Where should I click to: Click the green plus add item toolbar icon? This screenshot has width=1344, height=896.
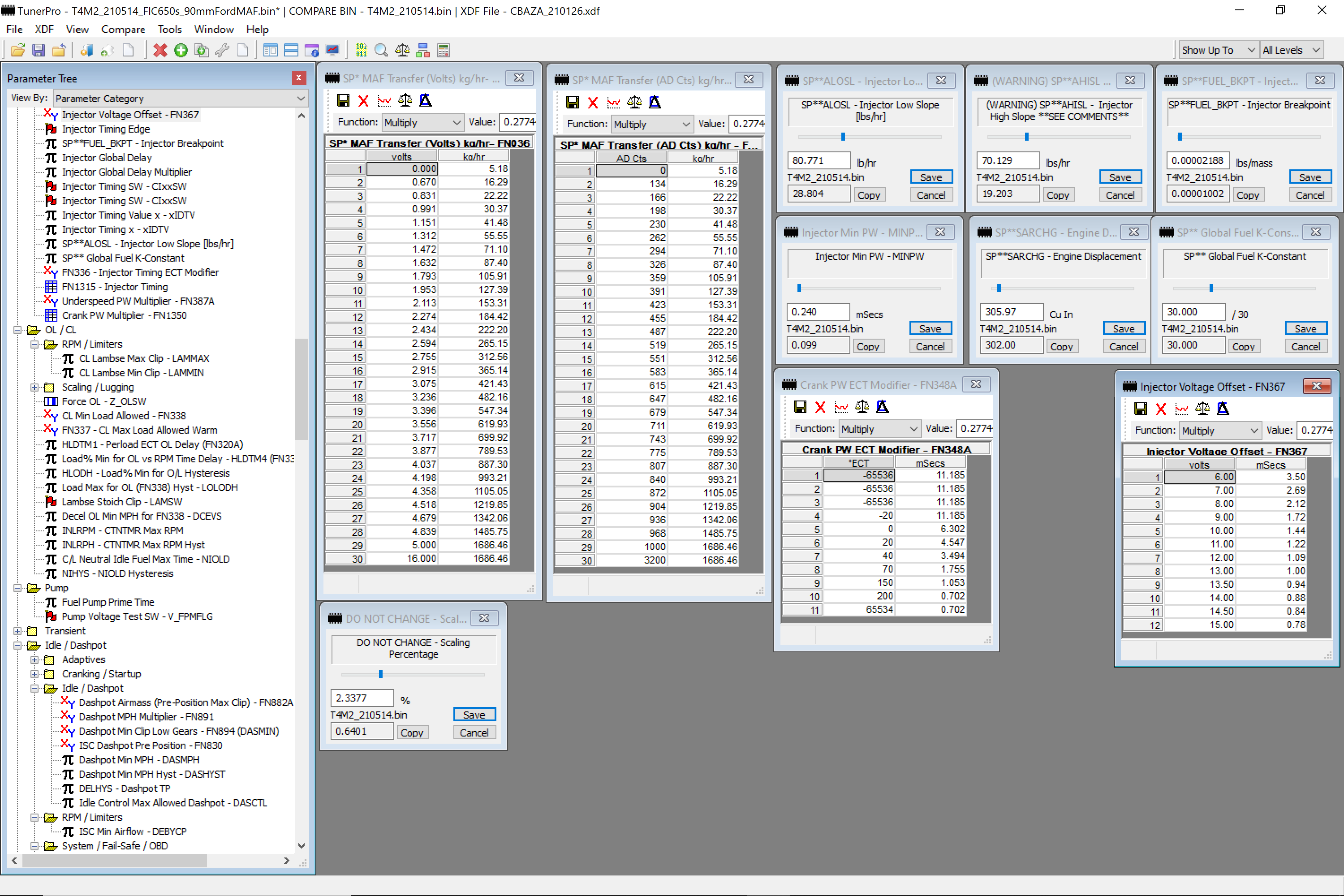[181, 50]
